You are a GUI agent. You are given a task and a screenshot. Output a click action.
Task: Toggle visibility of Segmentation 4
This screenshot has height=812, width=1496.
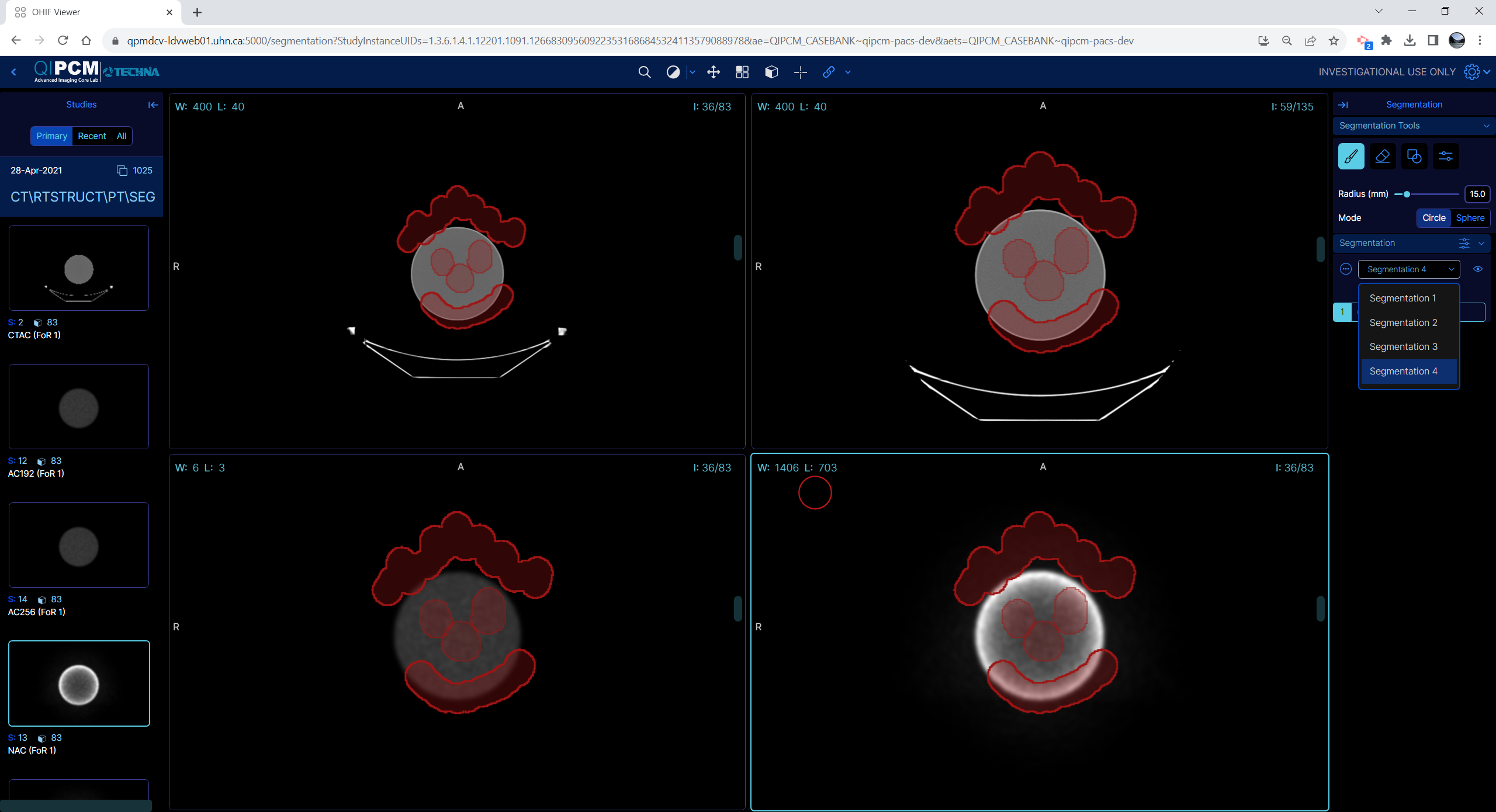[x=1478, y=269]
